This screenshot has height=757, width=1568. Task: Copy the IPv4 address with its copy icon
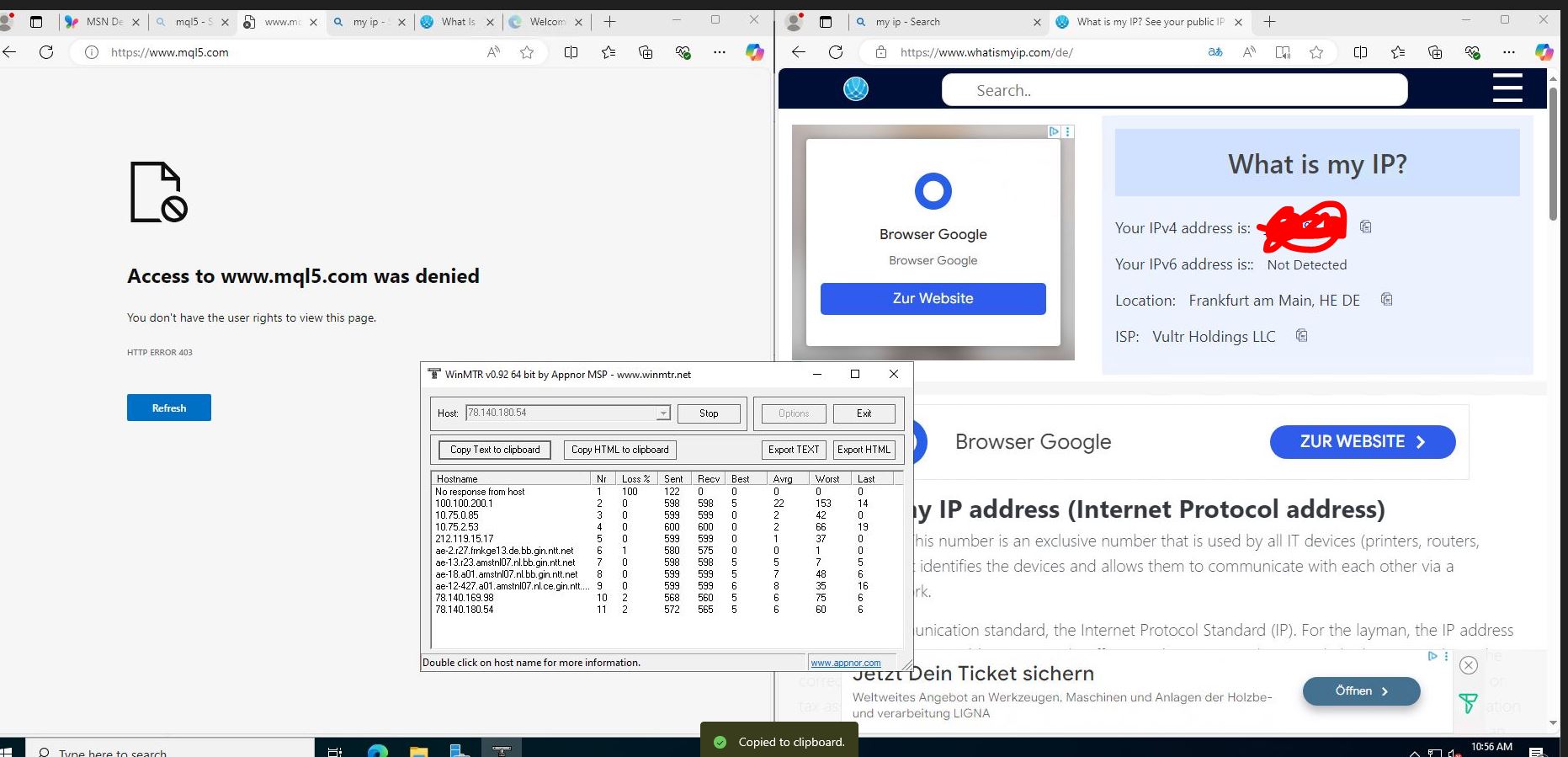tap(1366, 227)
